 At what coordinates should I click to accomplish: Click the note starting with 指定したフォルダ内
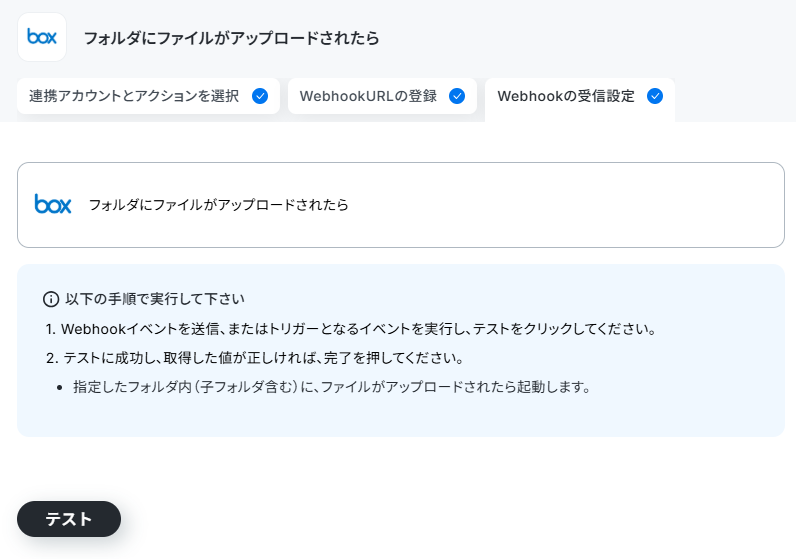click(x=333, y=387)
